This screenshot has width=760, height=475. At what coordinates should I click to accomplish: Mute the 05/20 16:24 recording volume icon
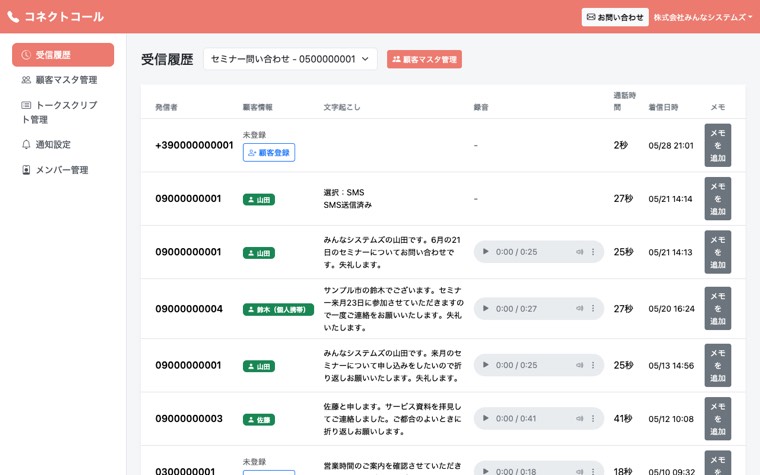579,308
